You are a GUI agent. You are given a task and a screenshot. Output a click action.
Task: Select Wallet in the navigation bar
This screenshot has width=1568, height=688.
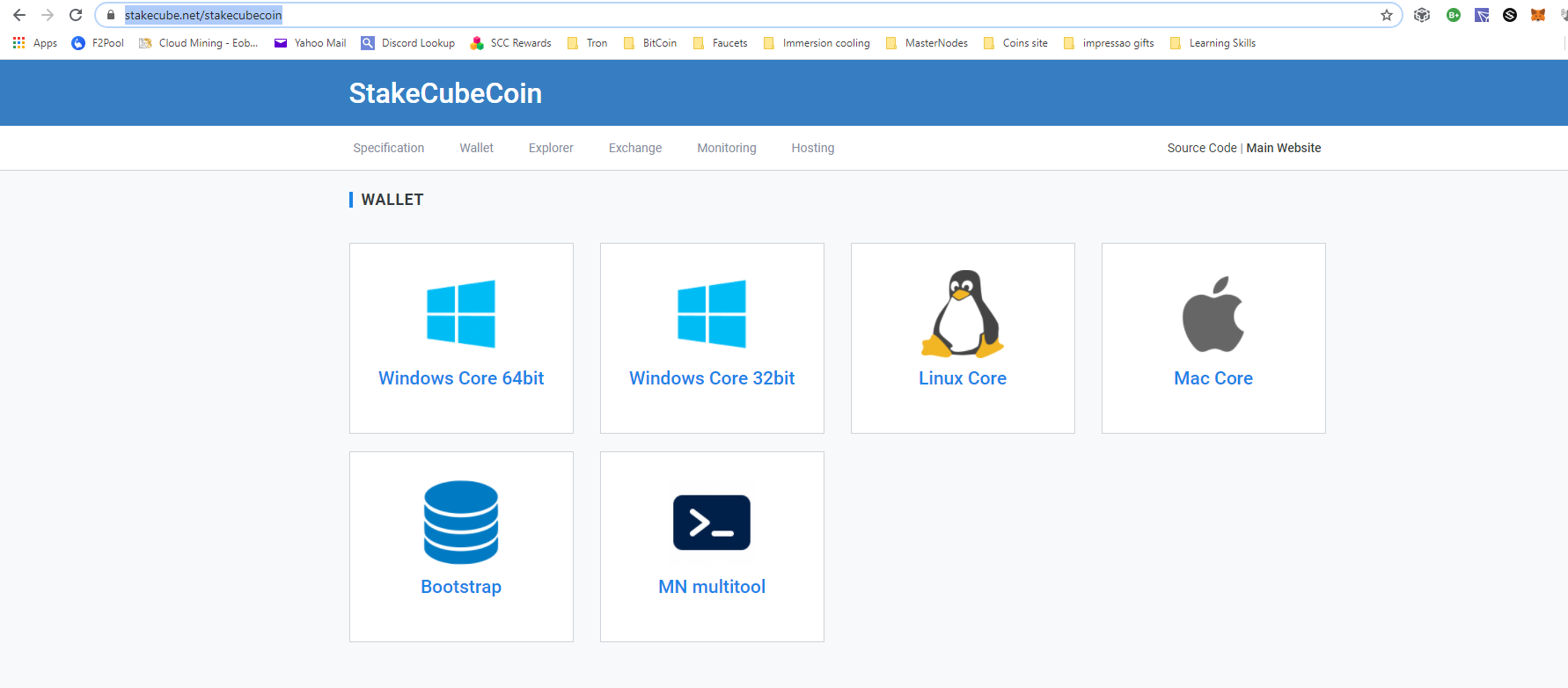476,148
